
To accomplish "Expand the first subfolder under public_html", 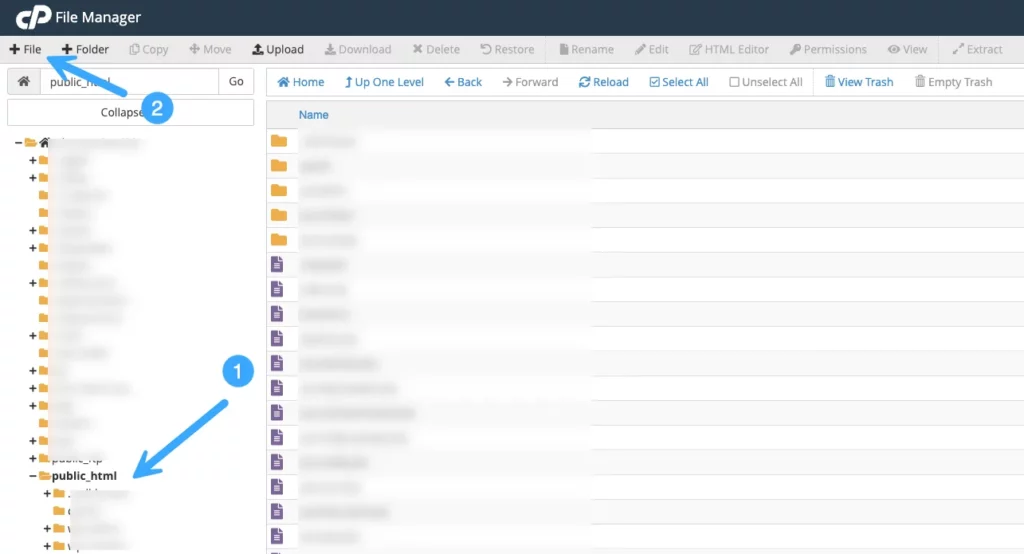I will pyautogui.click(x=47, y=493).
